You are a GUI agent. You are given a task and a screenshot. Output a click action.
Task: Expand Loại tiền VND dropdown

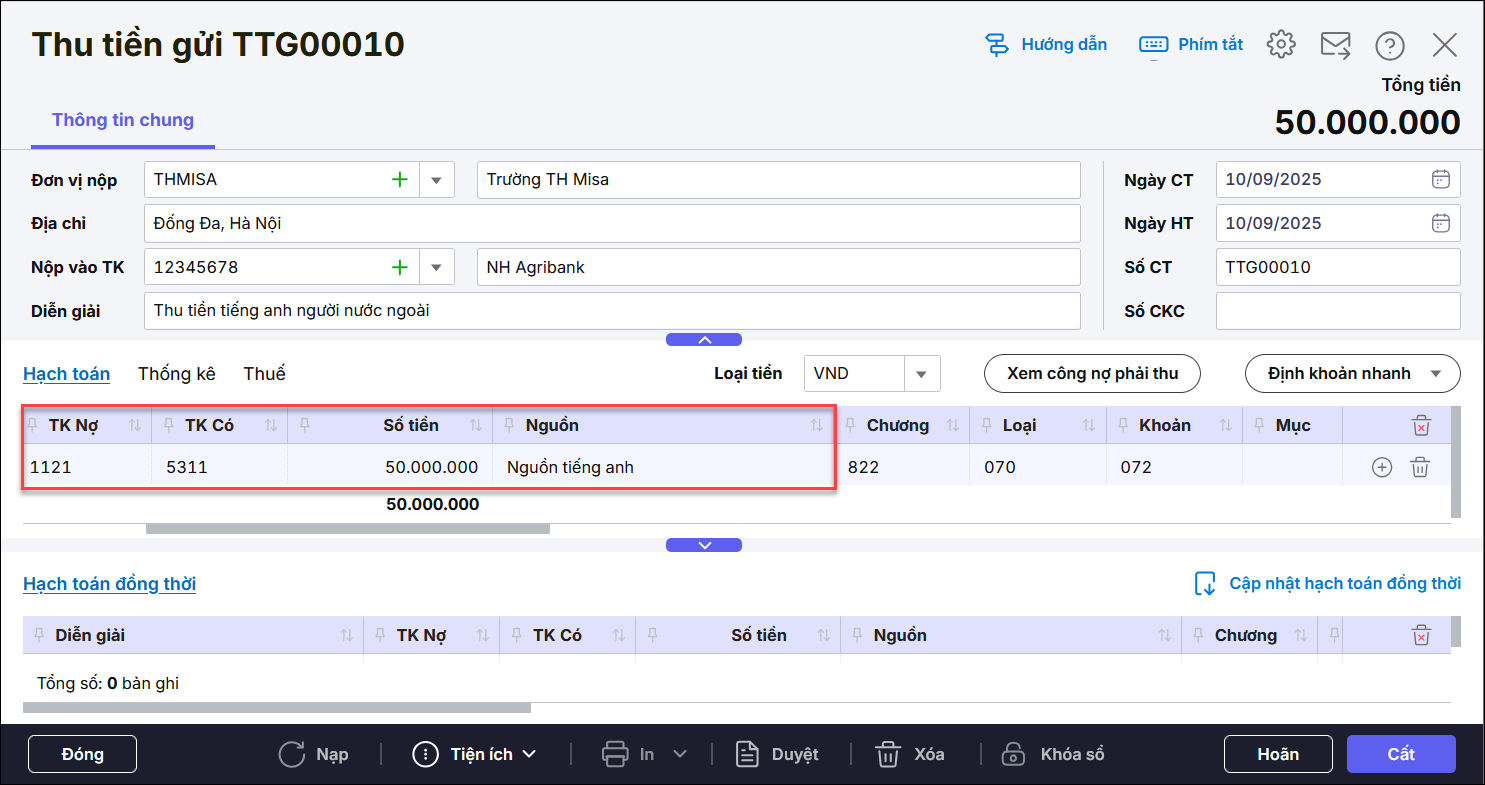(921, 373)
